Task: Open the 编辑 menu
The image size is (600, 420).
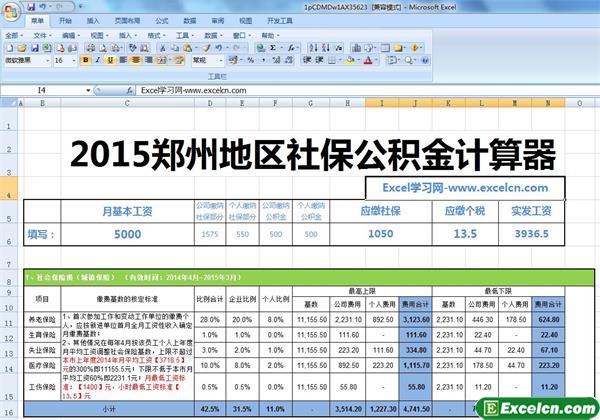Action: point(71,36)
